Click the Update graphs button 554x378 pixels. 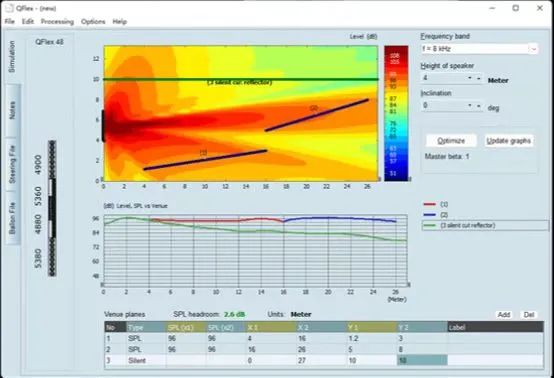click(x=508, y=141)
